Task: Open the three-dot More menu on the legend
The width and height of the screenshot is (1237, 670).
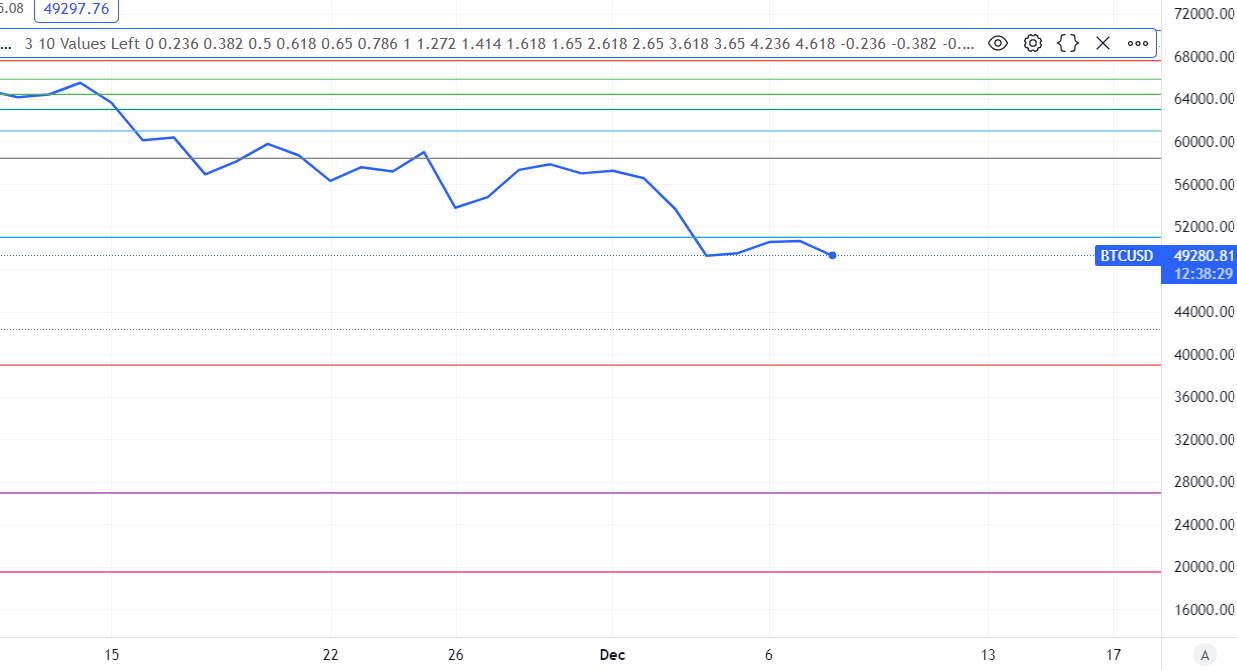Action: coord(1137,43)
